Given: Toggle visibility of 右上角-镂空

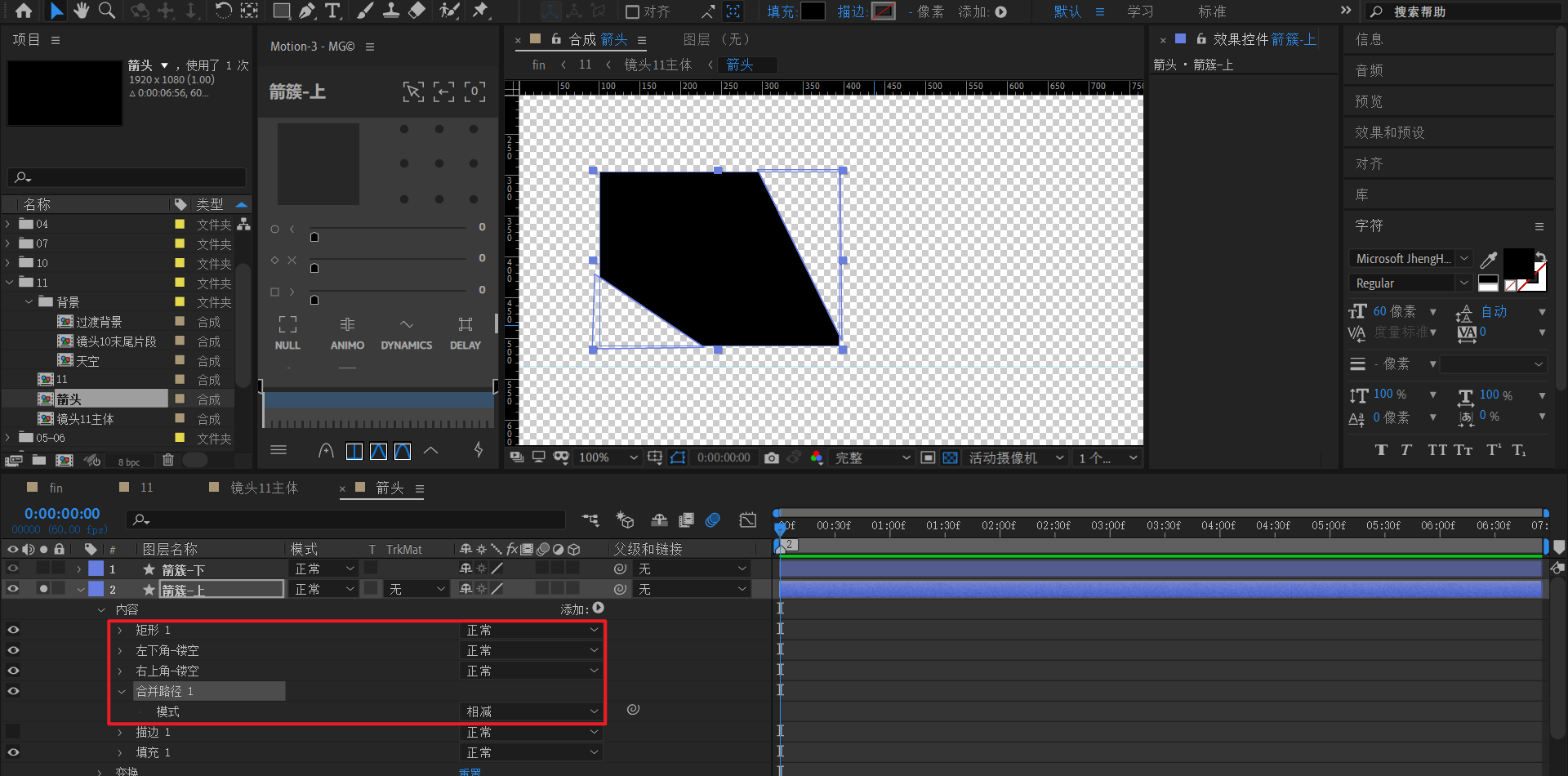Looking at the screenshot, I should click(x=13, y=671).
